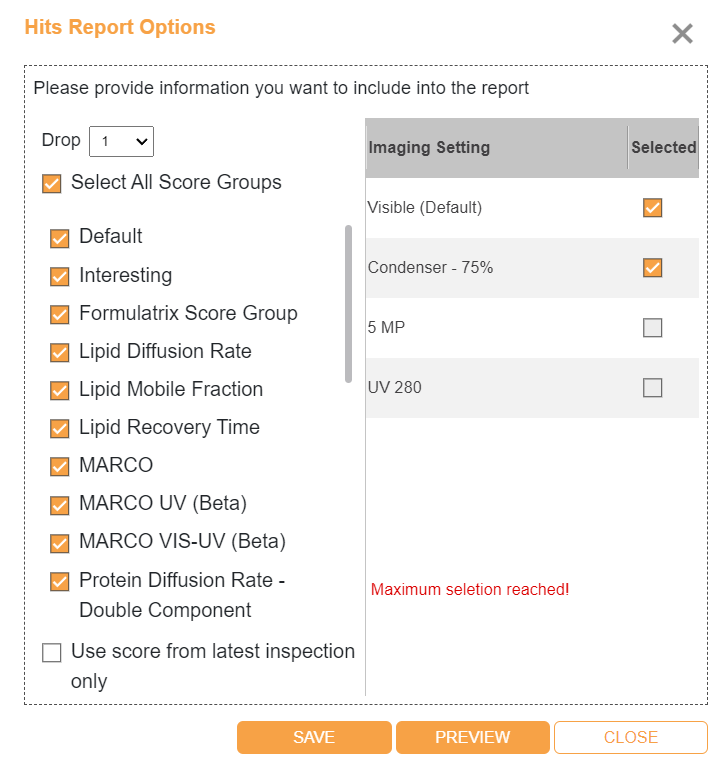Click the SAVE button

tap(314, 737)
